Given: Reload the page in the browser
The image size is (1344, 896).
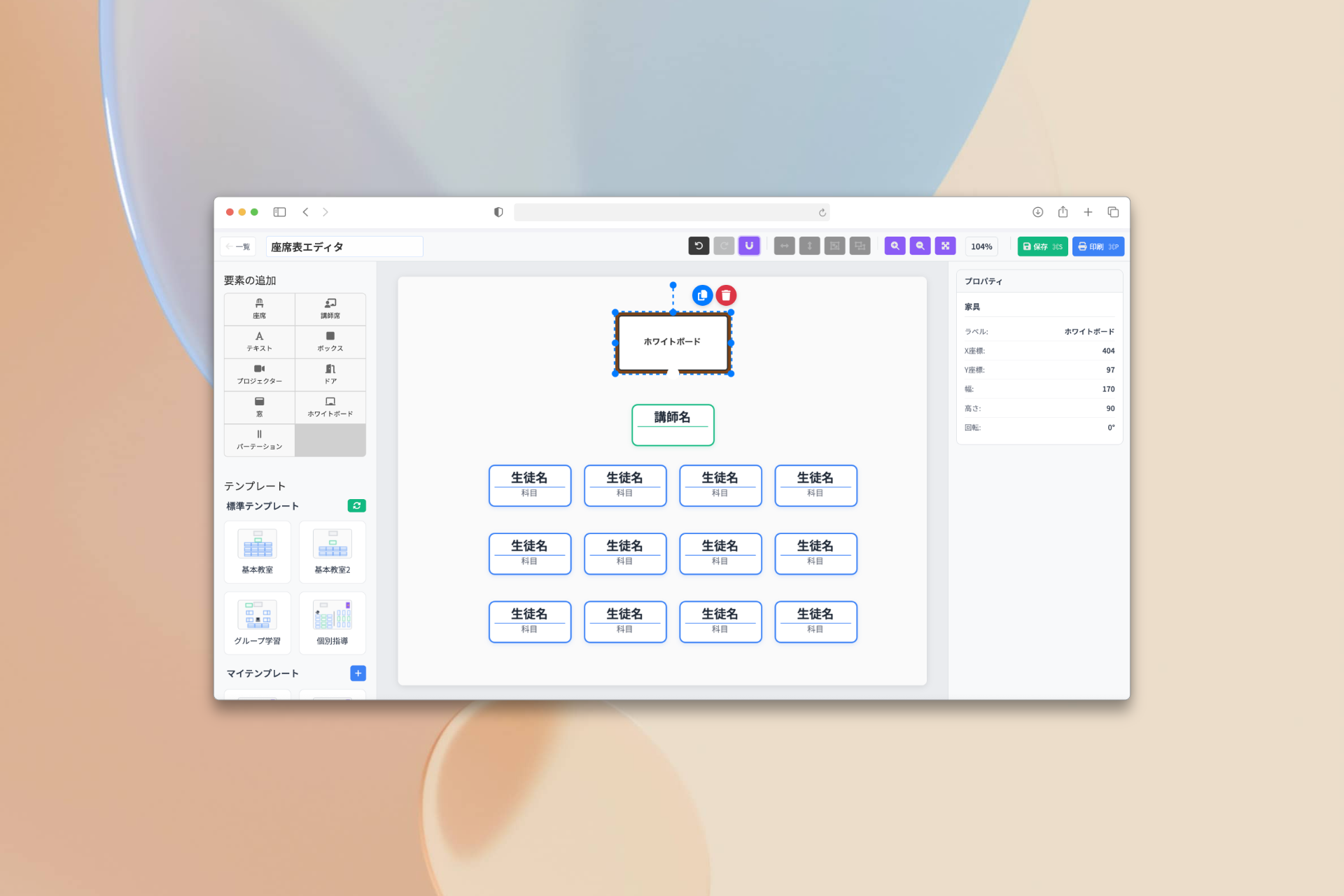Looking at the screenshot, I should pos(822,212).
